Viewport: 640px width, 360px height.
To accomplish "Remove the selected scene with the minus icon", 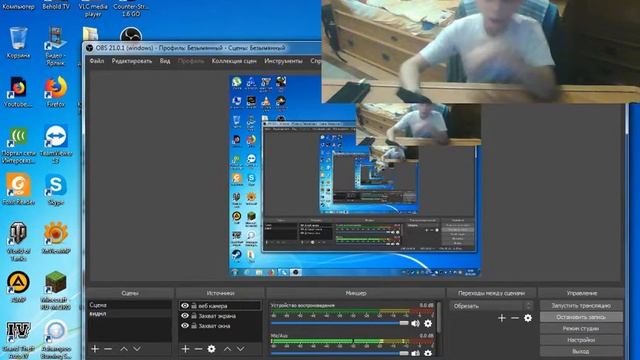I will point(108,349).
